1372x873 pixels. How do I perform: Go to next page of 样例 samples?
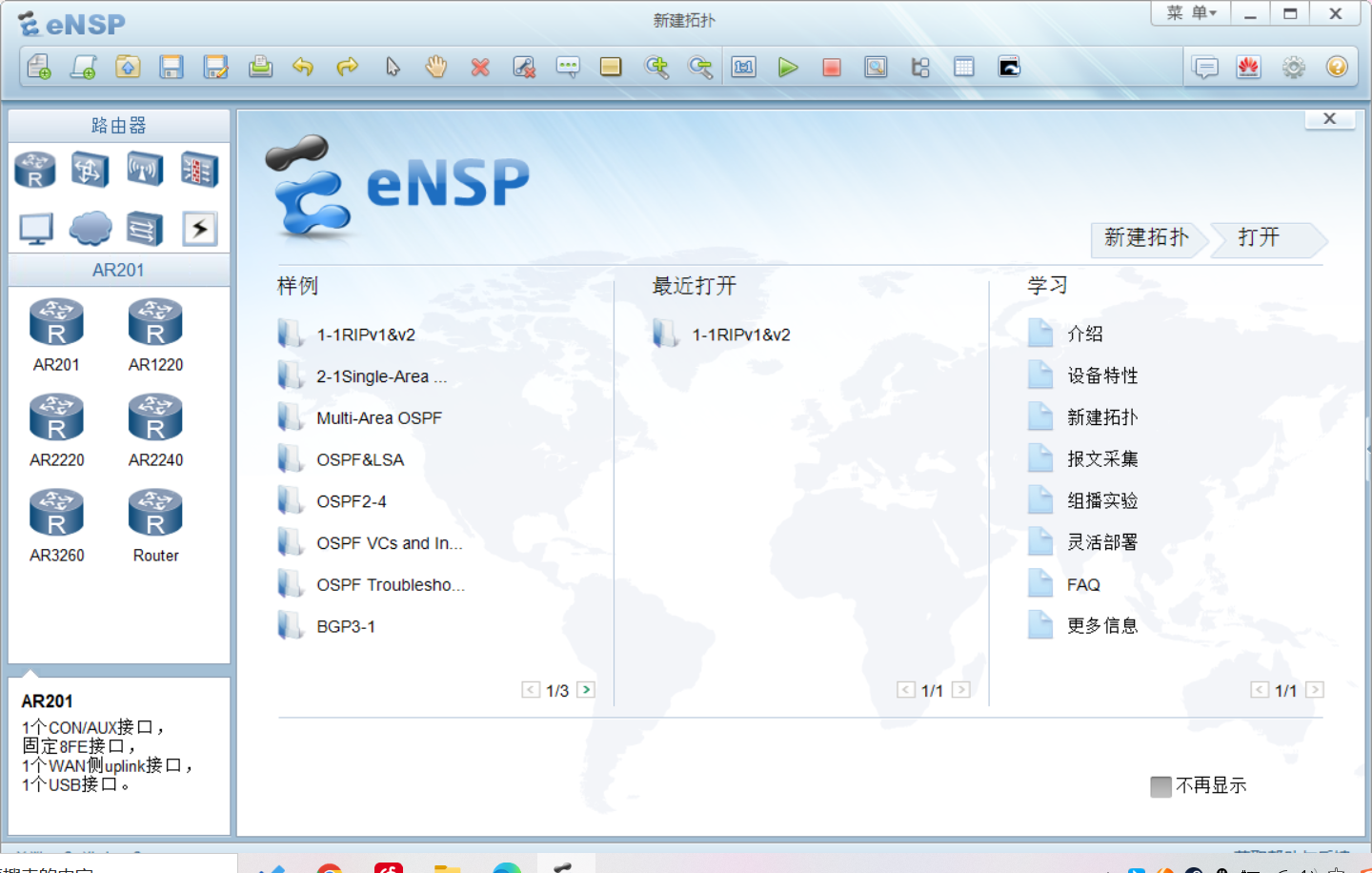tap(587, 689)
